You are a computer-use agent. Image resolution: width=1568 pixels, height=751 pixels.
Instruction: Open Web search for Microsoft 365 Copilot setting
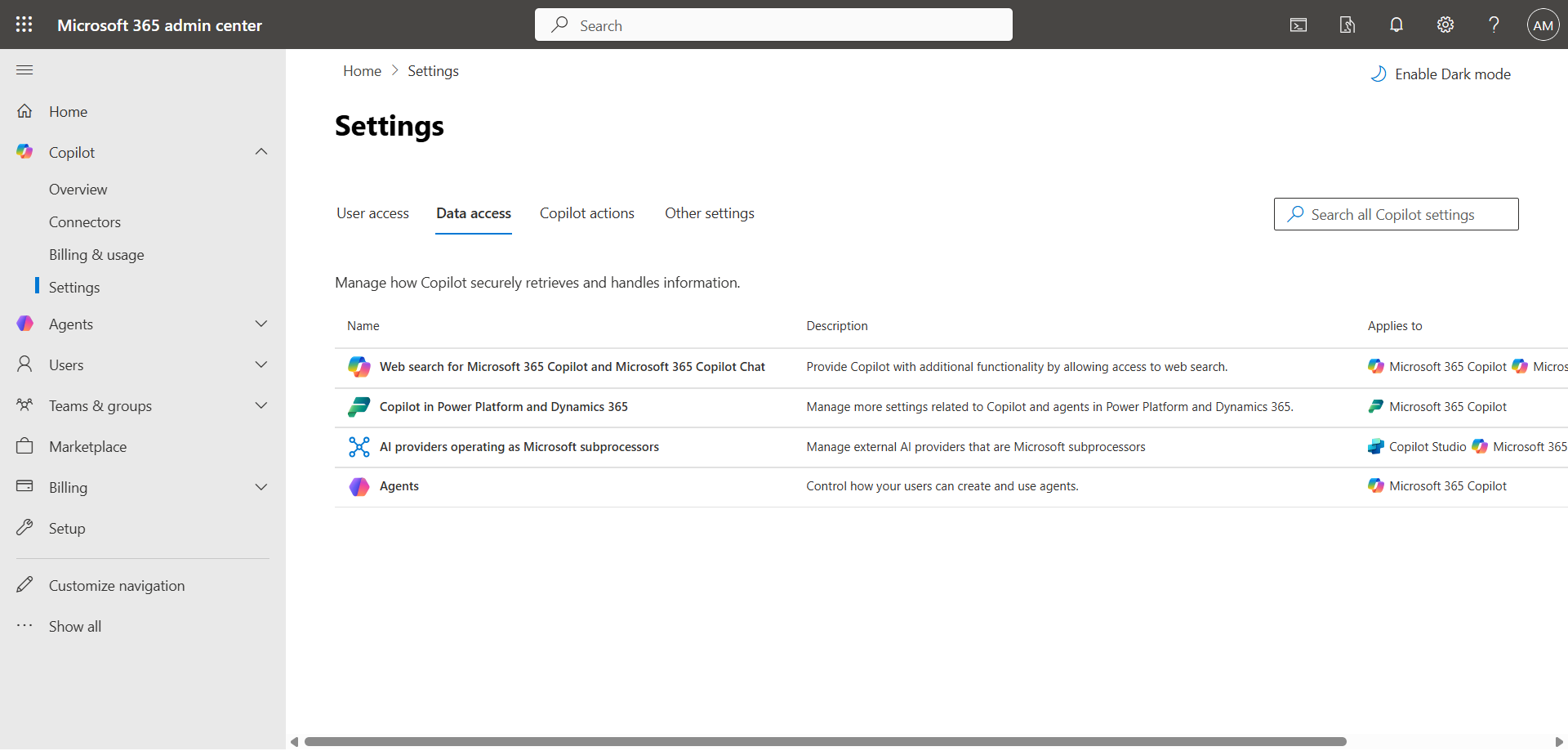tap(572, 367)
